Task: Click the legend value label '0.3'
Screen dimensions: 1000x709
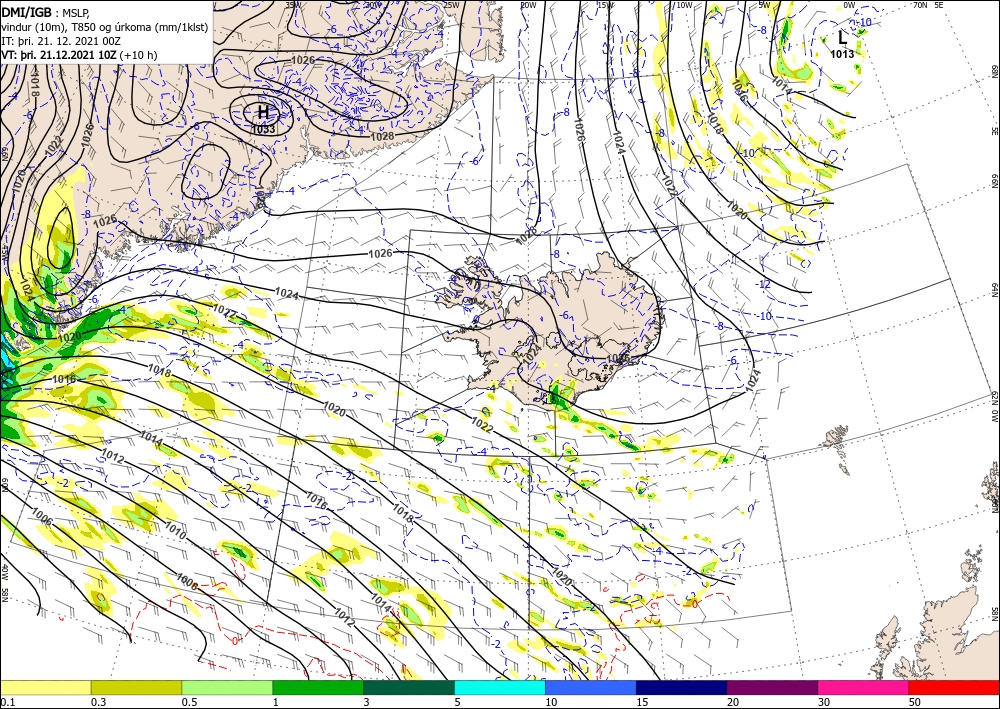Action: pyautogui.click(x=98, y=702)
